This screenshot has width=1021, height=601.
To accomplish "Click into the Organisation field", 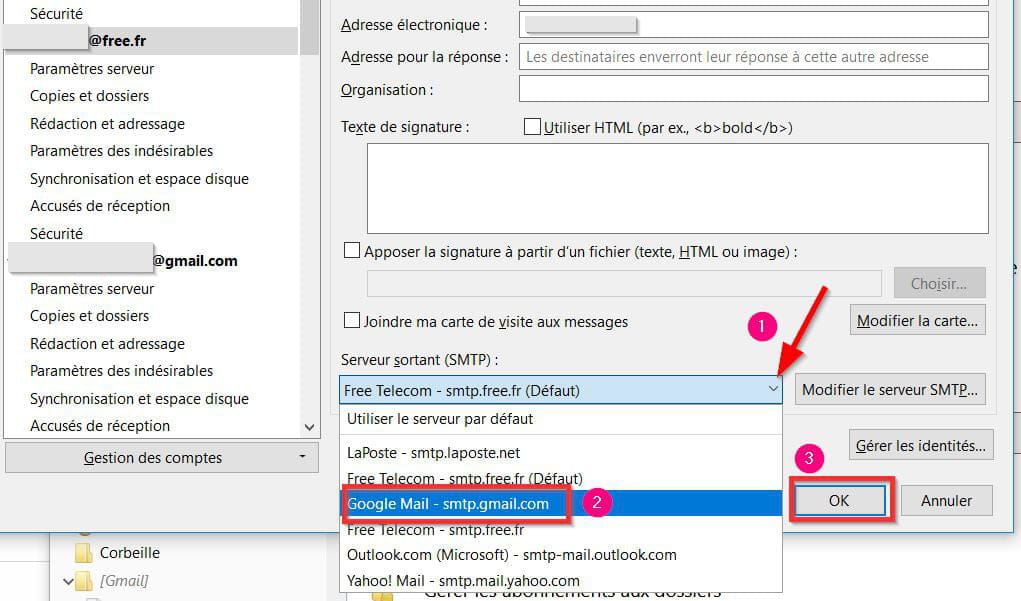I will 753,89.
